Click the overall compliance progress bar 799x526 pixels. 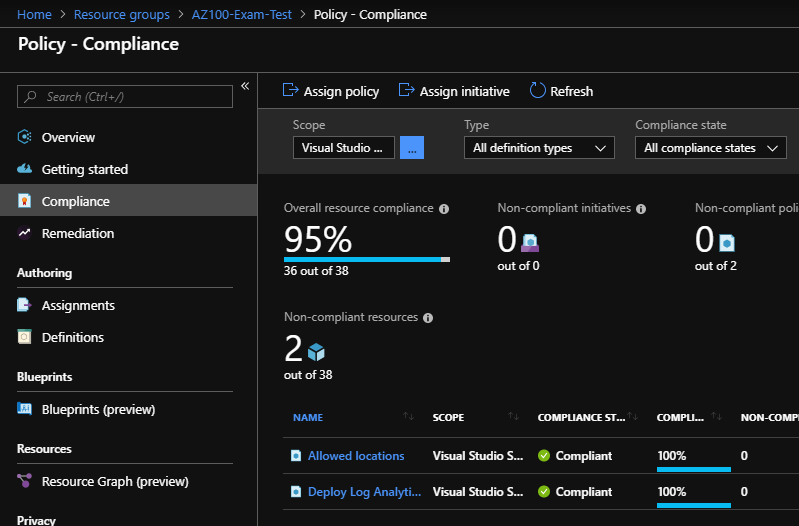366,259
